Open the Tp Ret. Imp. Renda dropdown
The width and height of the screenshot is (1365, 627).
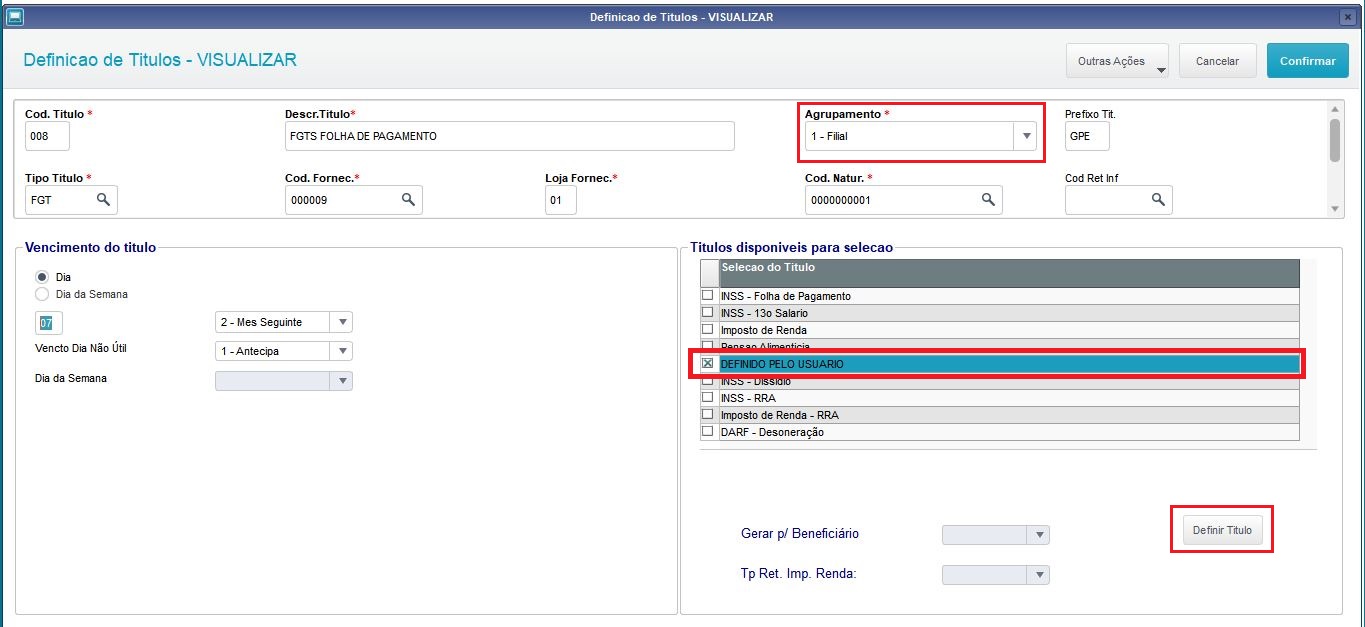tap(1039, 575)
